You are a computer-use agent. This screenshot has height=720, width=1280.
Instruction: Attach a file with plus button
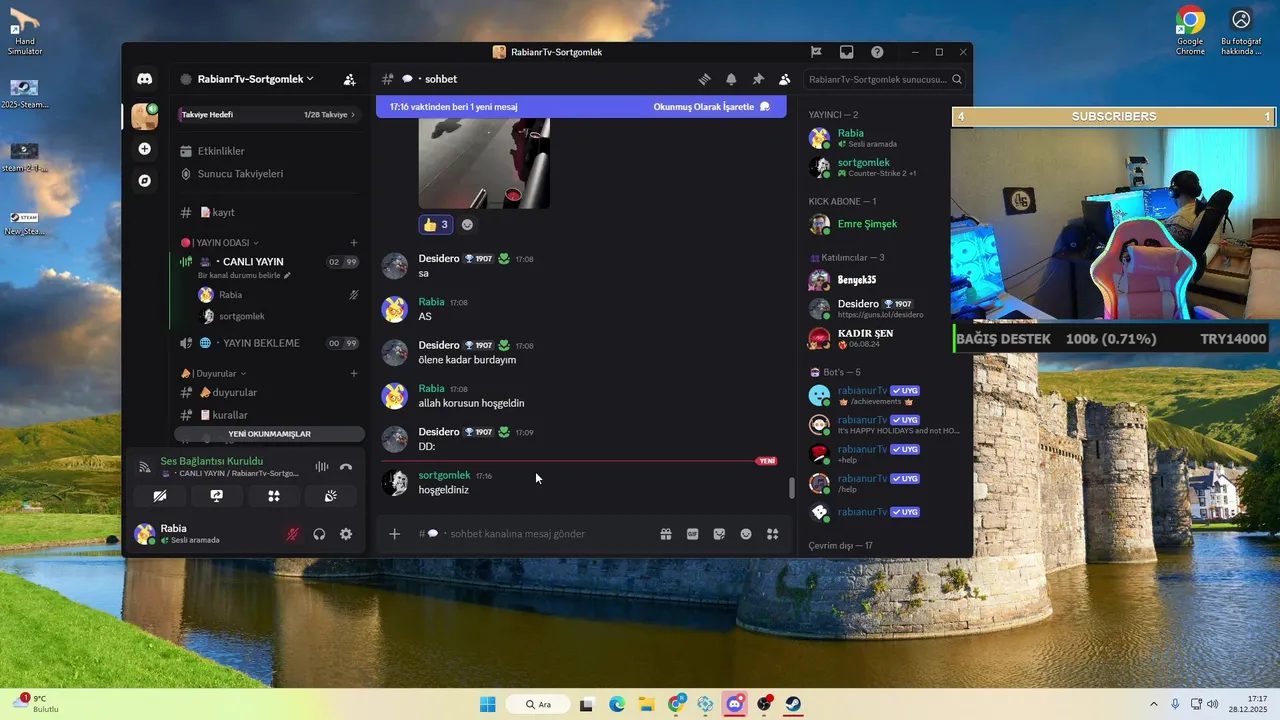[394, 534]
